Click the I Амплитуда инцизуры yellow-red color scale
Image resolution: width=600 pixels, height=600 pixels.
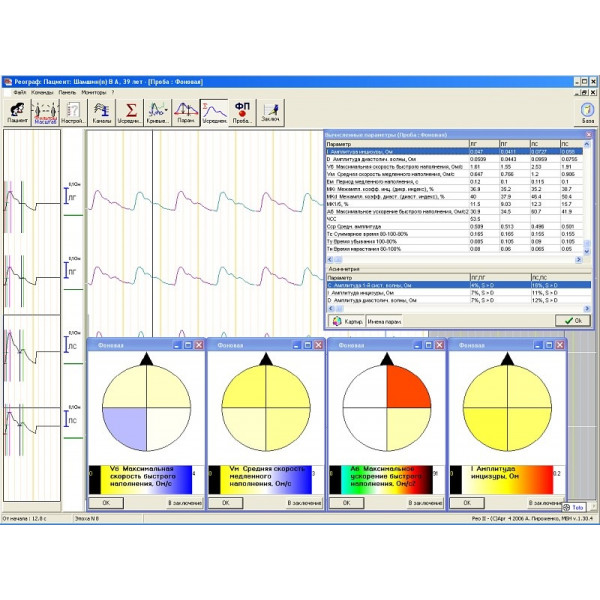pos(502,479)
